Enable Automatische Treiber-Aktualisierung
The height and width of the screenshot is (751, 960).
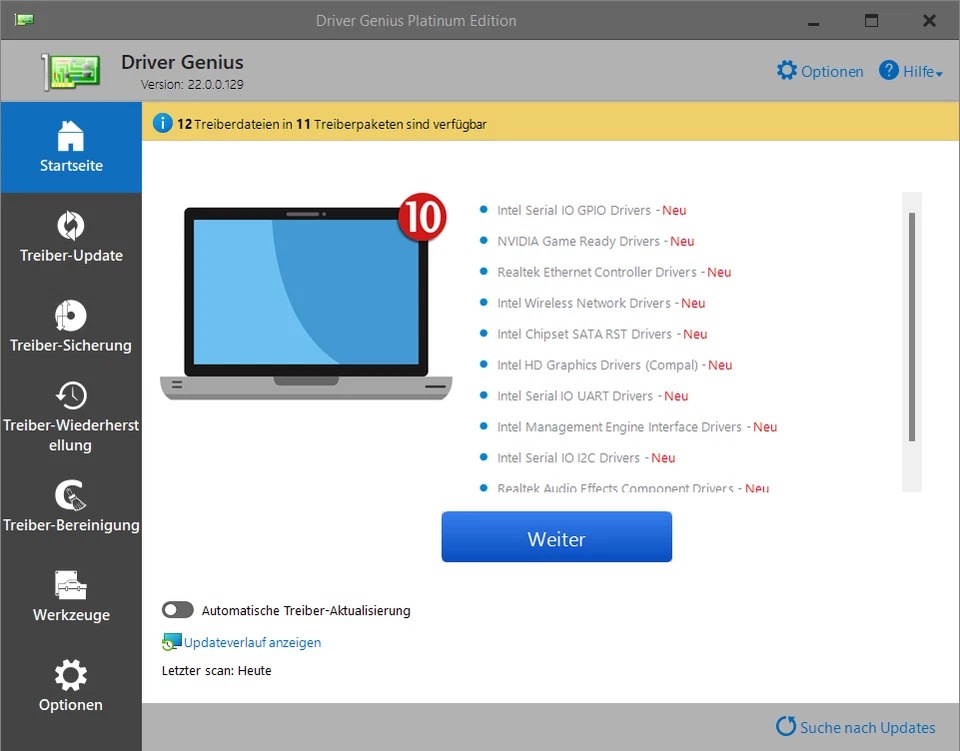pos(178,610)
